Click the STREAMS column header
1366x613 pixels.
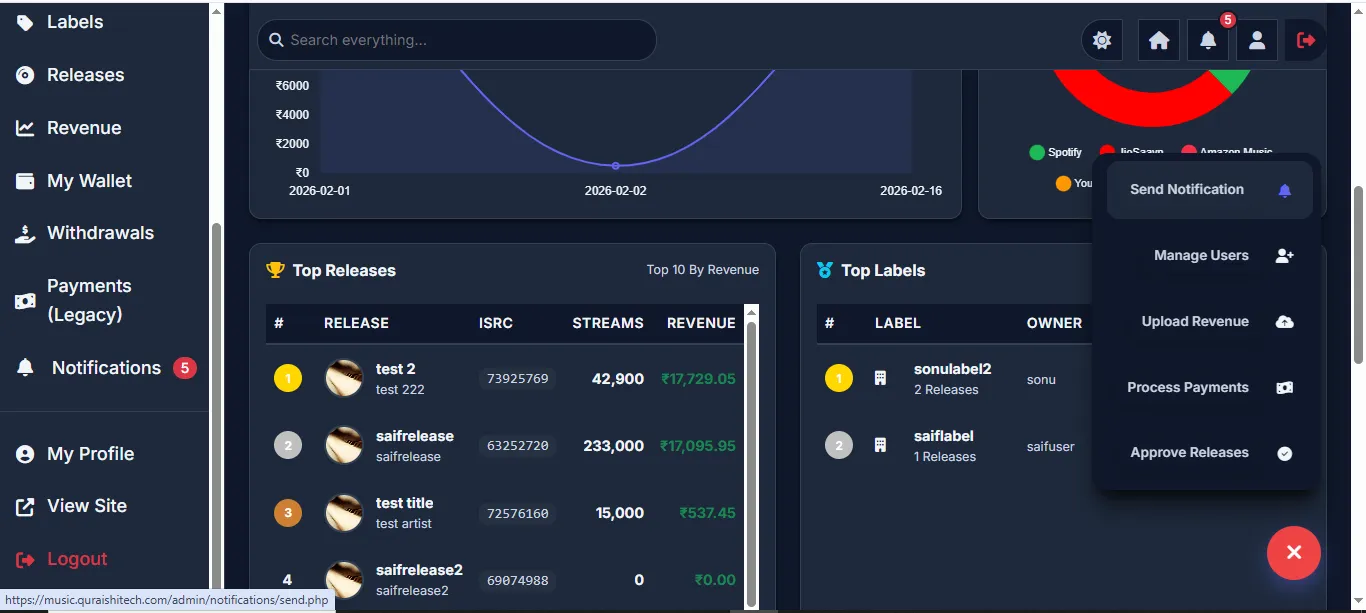(608, 323)
